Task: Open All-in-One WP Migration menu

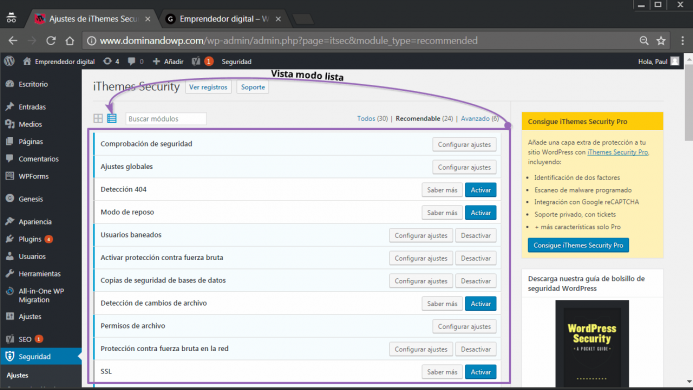Action: pos(41,295)
